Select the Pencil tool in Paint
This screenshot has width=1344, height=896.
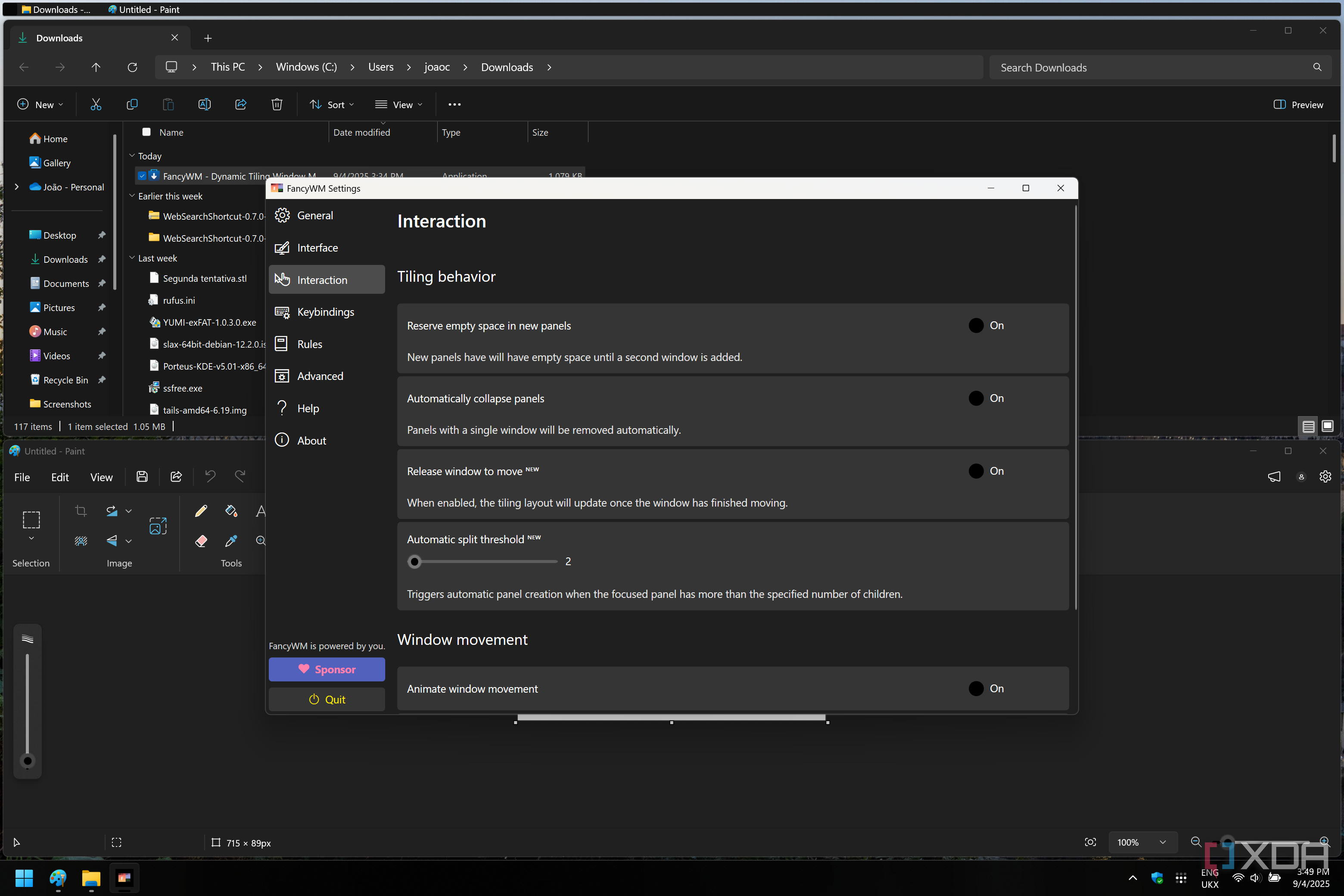click(x=201, y=511)
